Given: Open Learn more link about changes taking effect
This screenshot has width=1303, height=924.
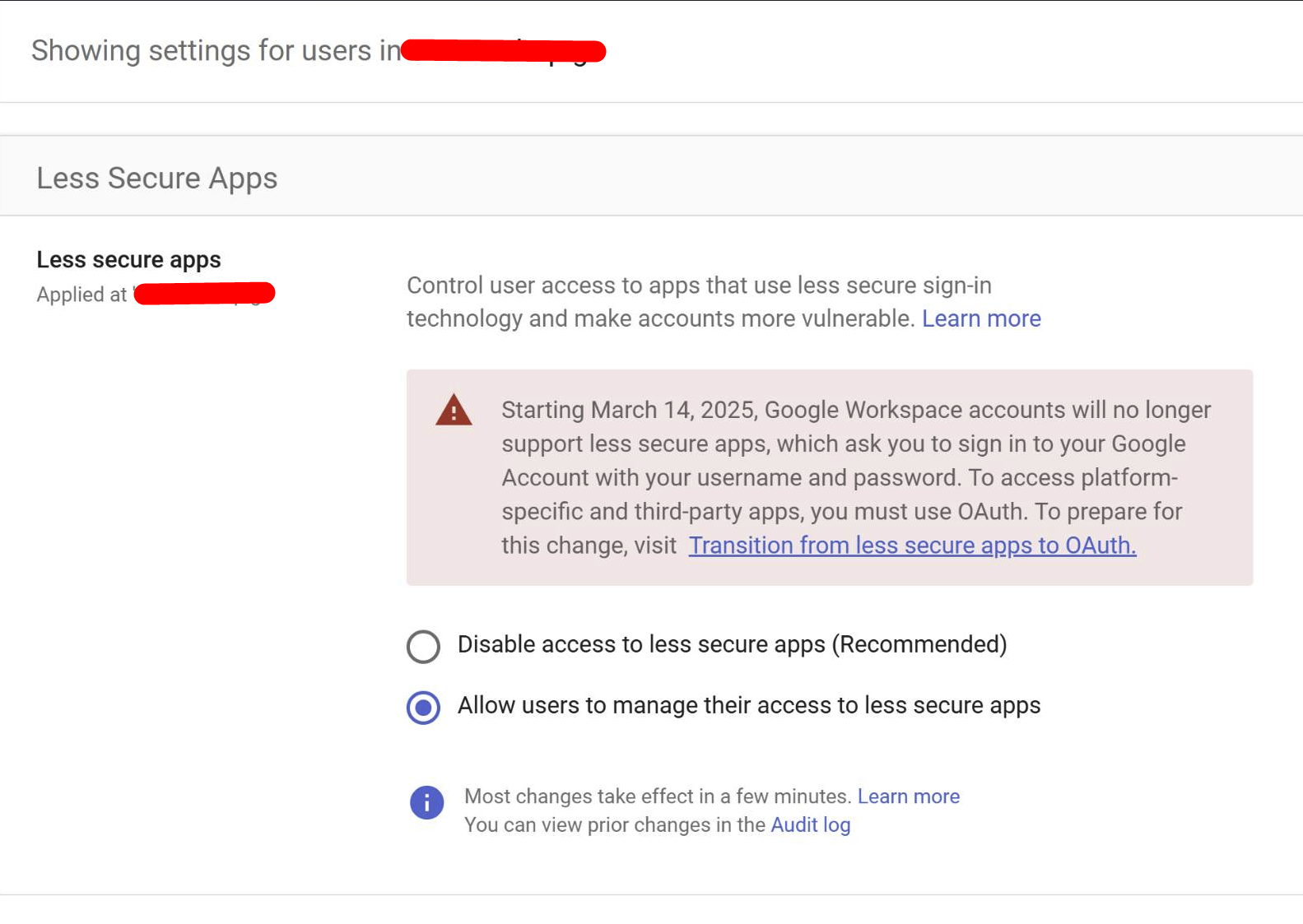Looking at the screenshot, I should tap(909, 796).
